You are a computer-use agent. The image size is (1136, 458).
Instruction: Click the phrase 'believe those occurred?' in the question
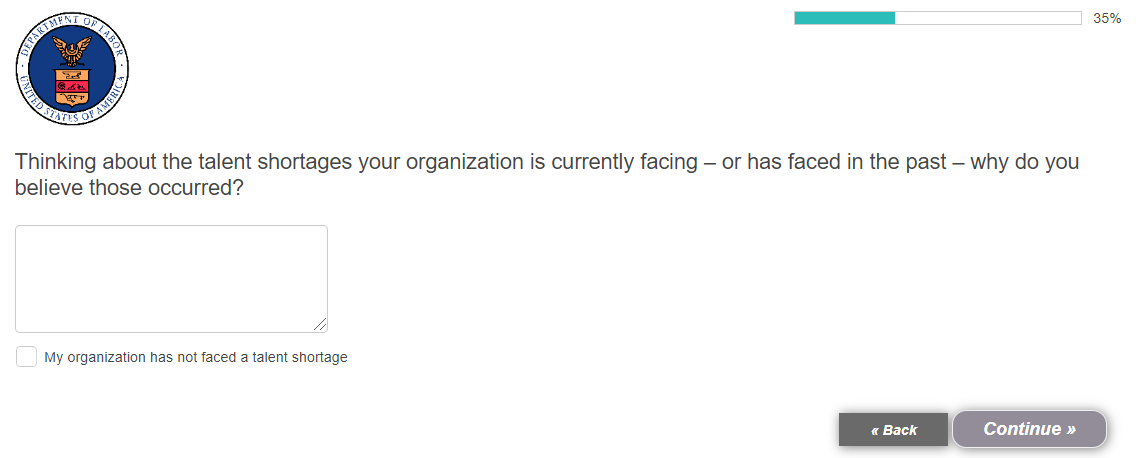pyautogui.click(x=129, y=188)
